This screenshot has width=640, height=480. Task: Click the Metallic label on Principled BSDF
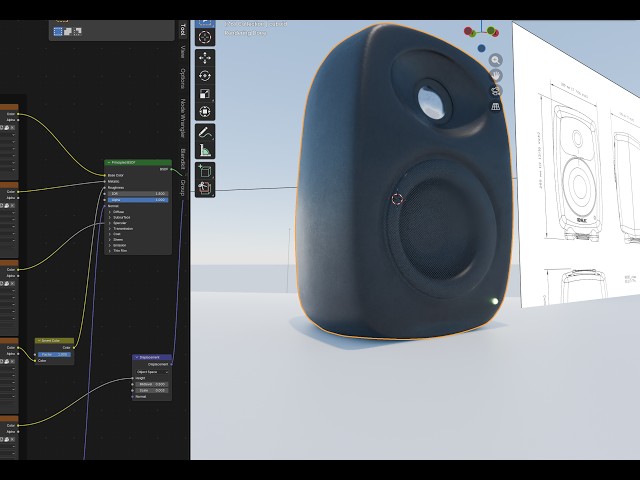point(113,181)
